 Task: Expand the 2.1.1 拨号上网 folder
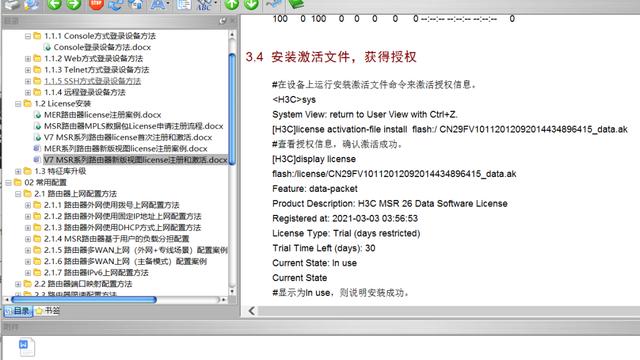28,205
